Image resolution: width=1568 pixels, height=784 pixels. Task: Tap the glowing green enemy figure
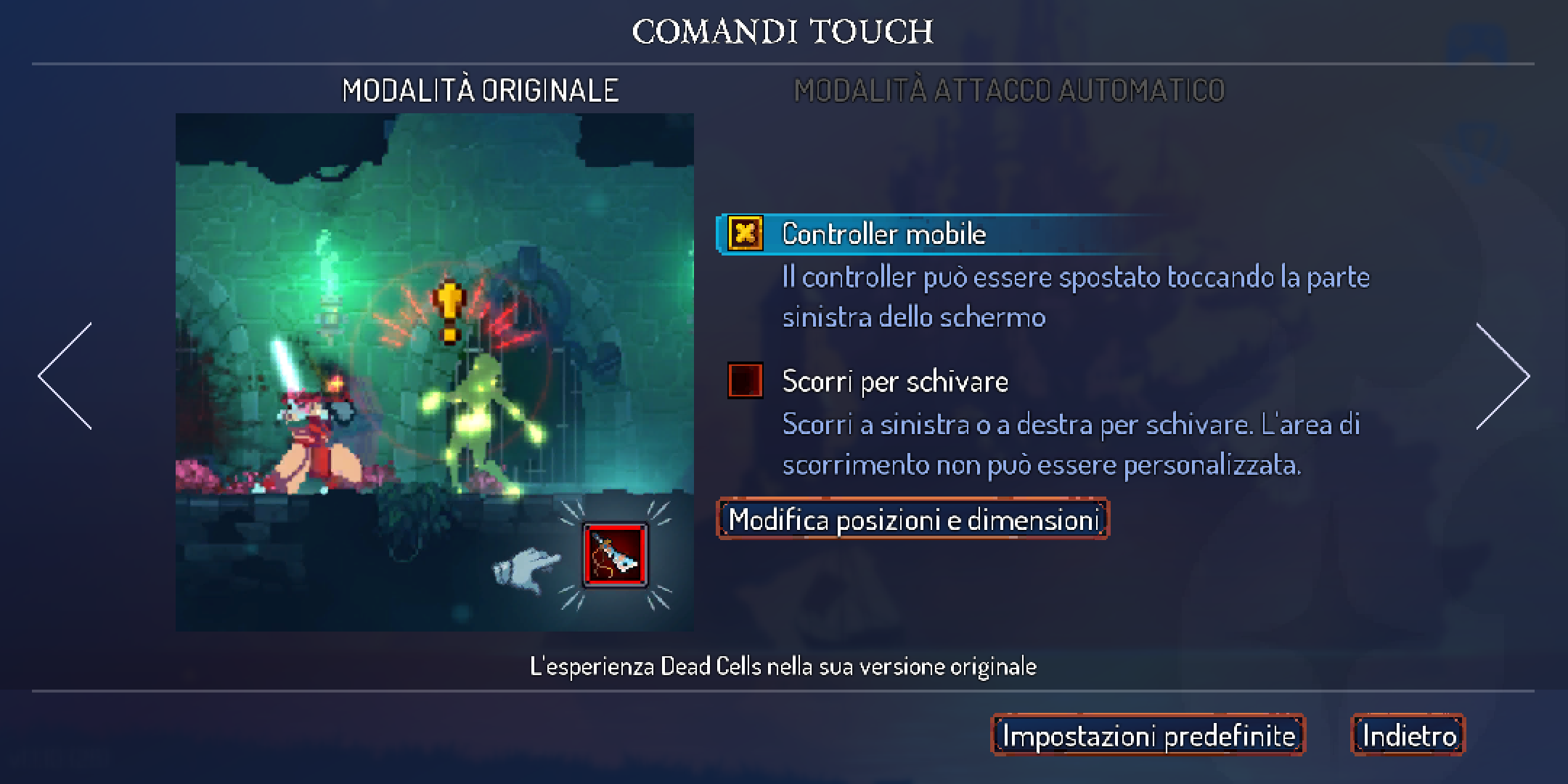(479, 425)
